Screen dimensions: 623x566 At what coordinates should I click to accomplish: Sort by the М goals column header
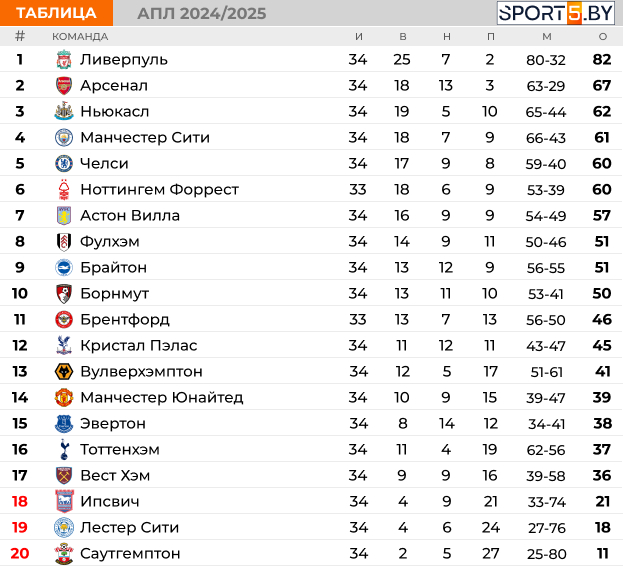point(547,37)
